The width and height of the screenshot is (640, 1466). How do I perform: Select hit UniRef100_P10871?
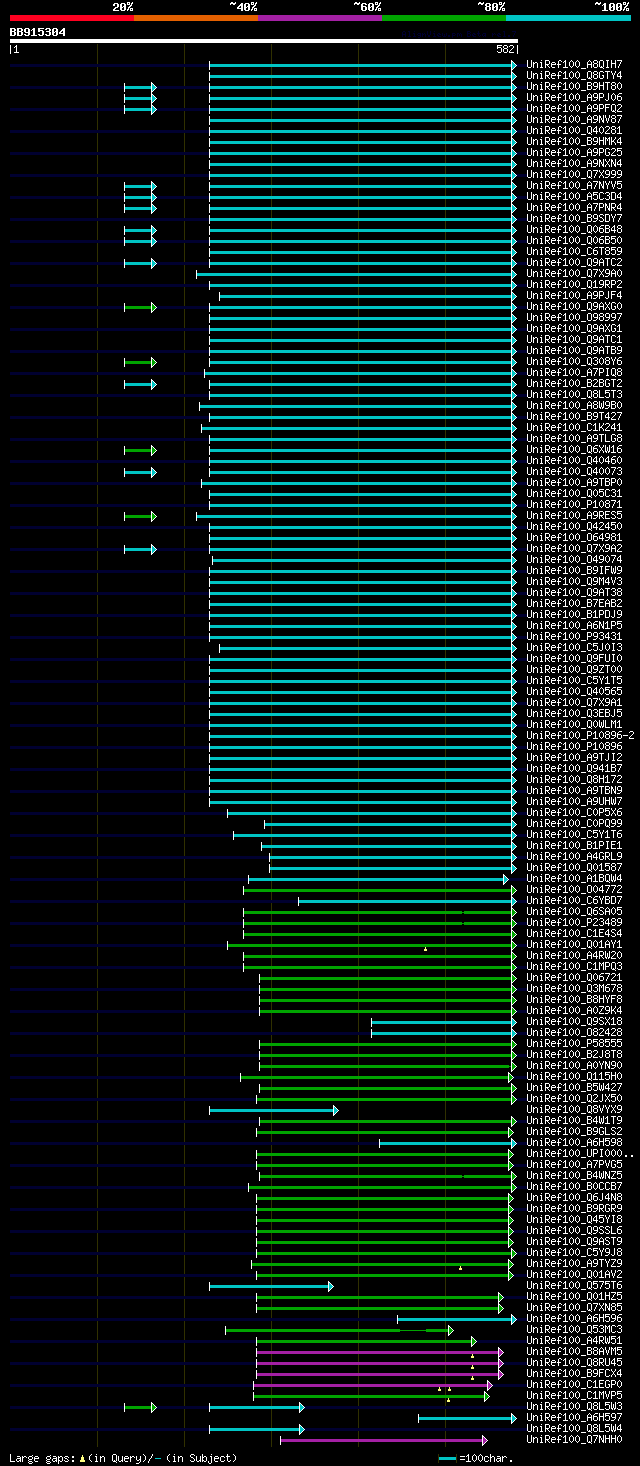coord(574,504)
